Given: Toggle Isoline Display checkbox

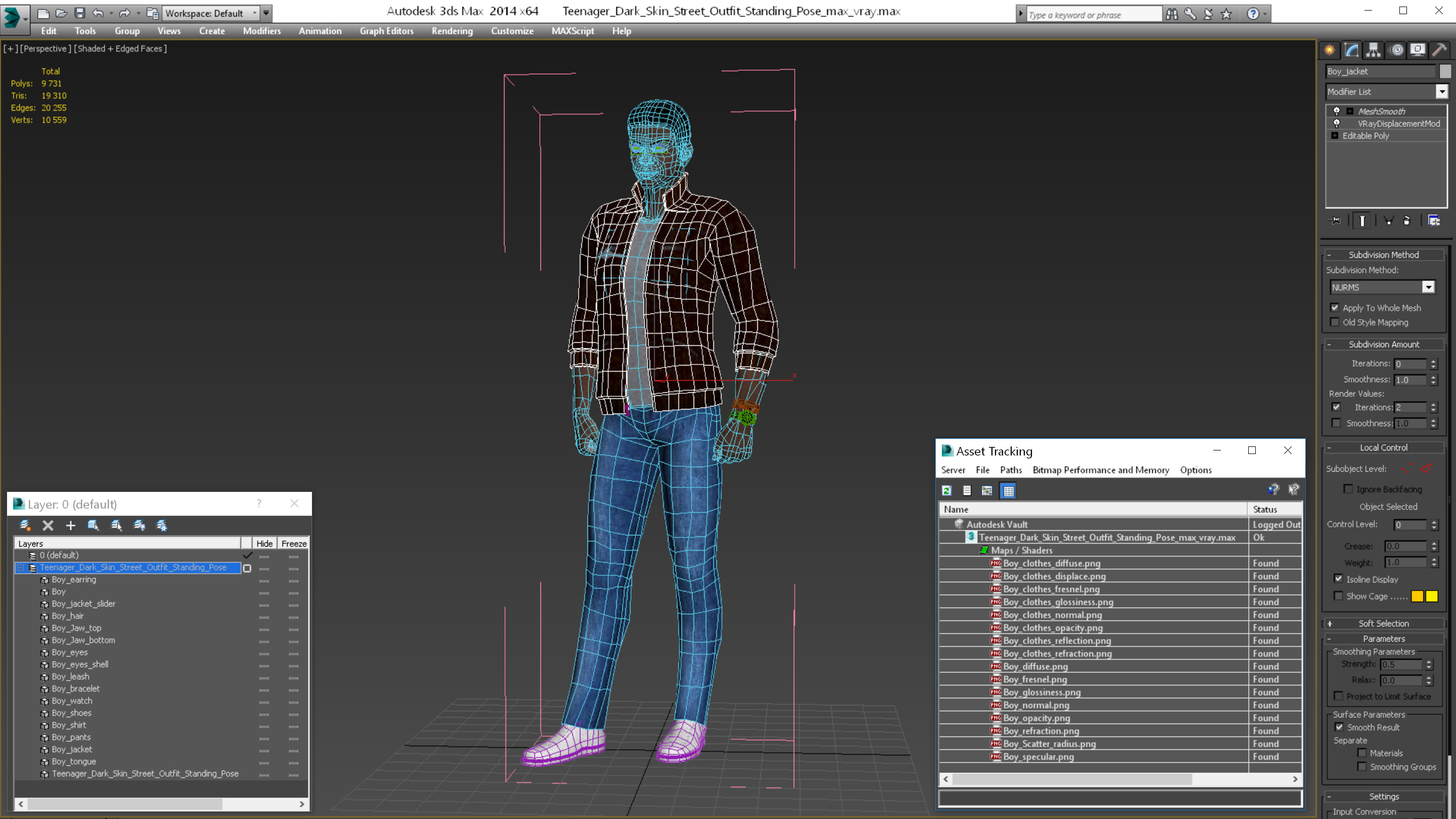Looking at the screenshot, I should (1338, 579).
